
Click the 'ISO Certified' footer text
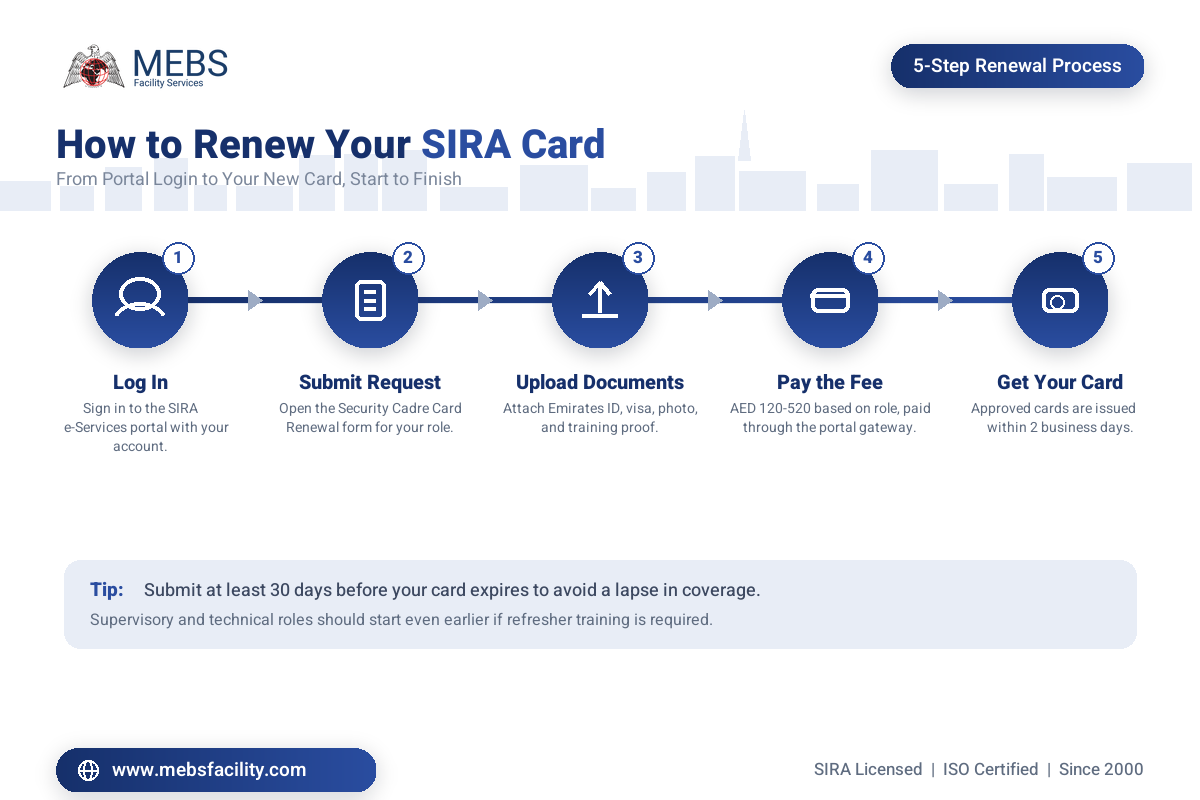(991, 769)
